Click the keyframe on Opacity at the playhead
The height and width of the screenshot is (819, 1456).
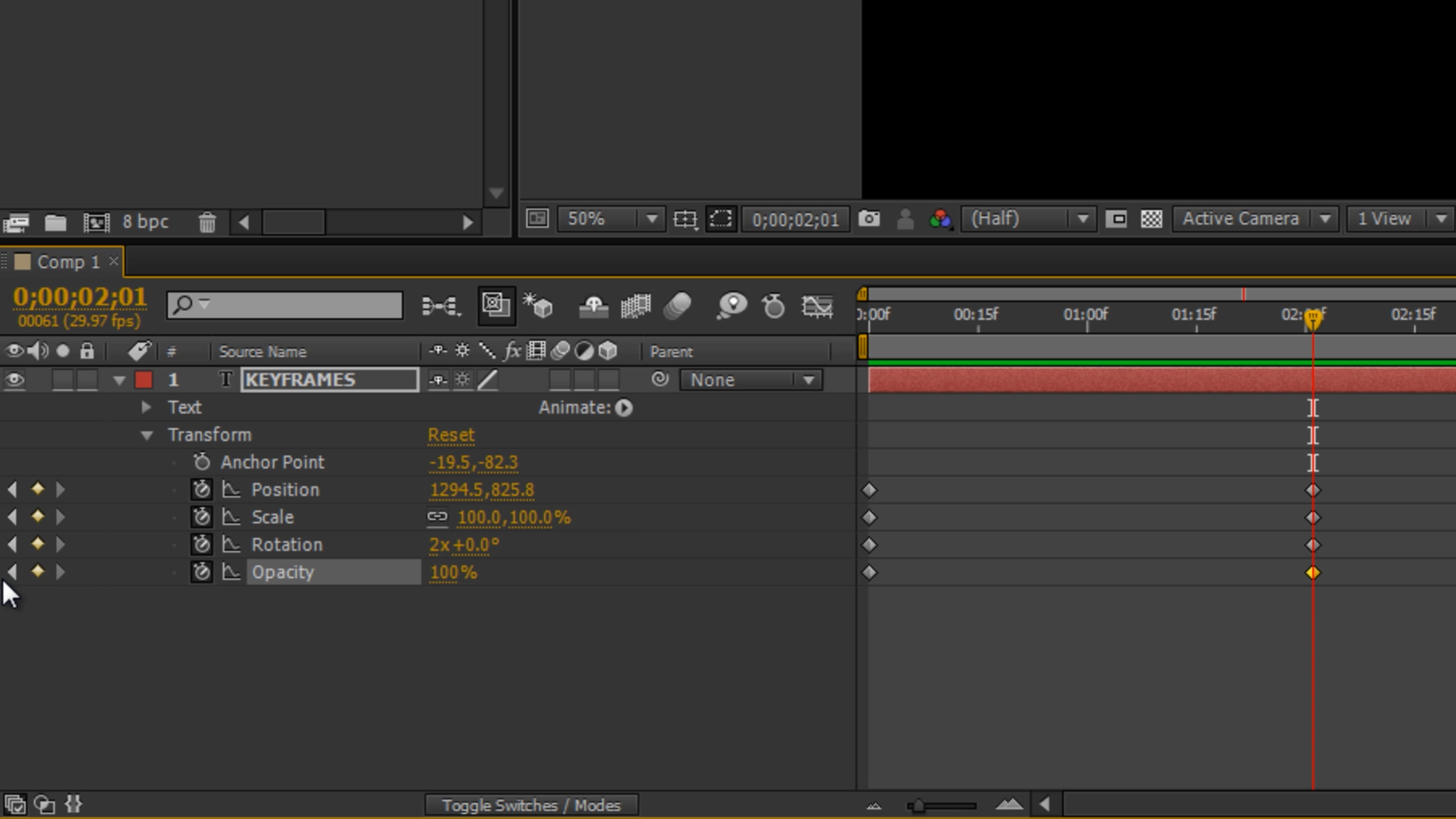1313,573
